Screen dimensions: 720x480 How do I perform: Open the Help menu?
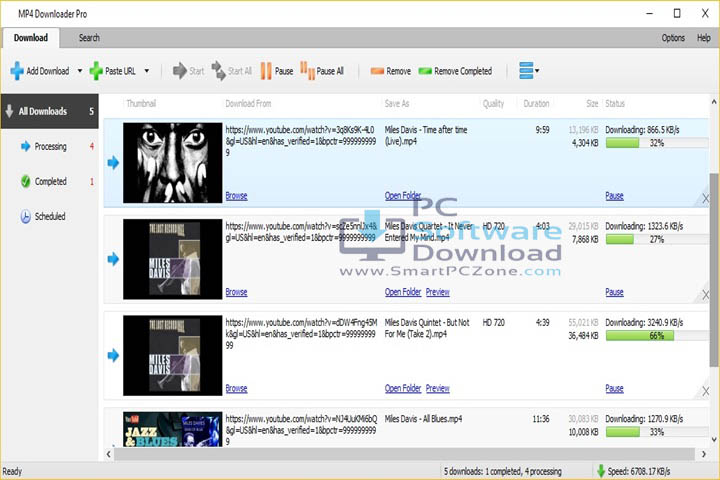tap(703, 38)
